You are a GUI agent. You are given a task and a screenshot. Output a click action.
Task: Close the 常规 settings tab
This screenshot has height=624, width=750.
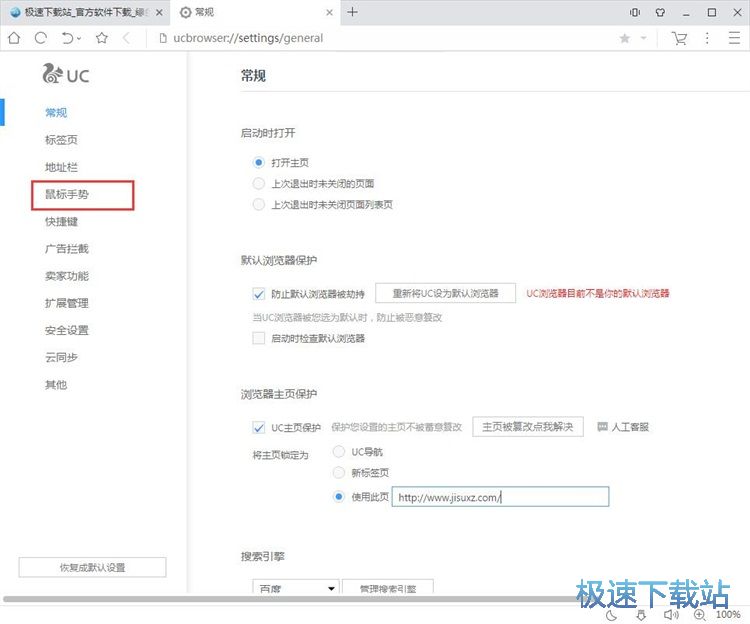click(x=330, y=12)
